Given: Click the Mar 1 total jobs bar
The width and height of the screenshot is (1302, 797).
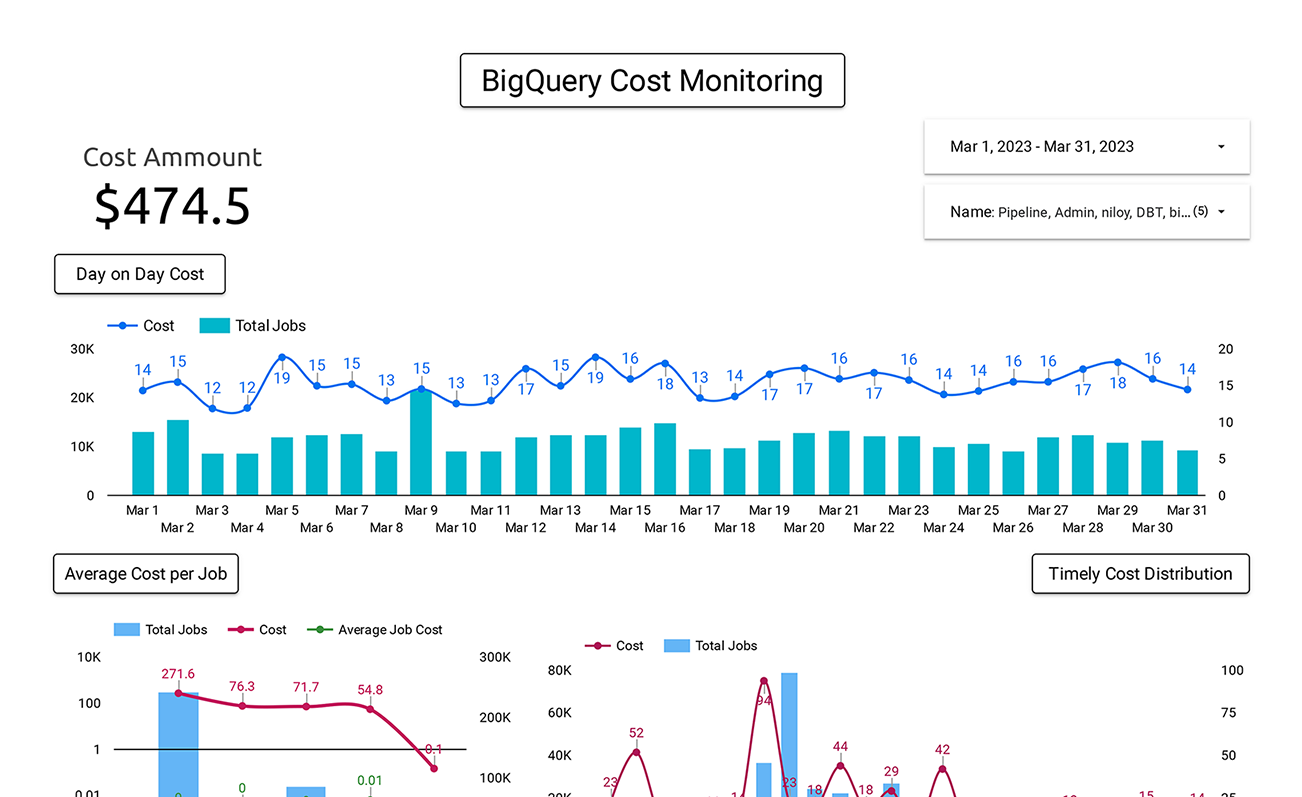Looking at the screenshot, I should click(x=143, y=464).
